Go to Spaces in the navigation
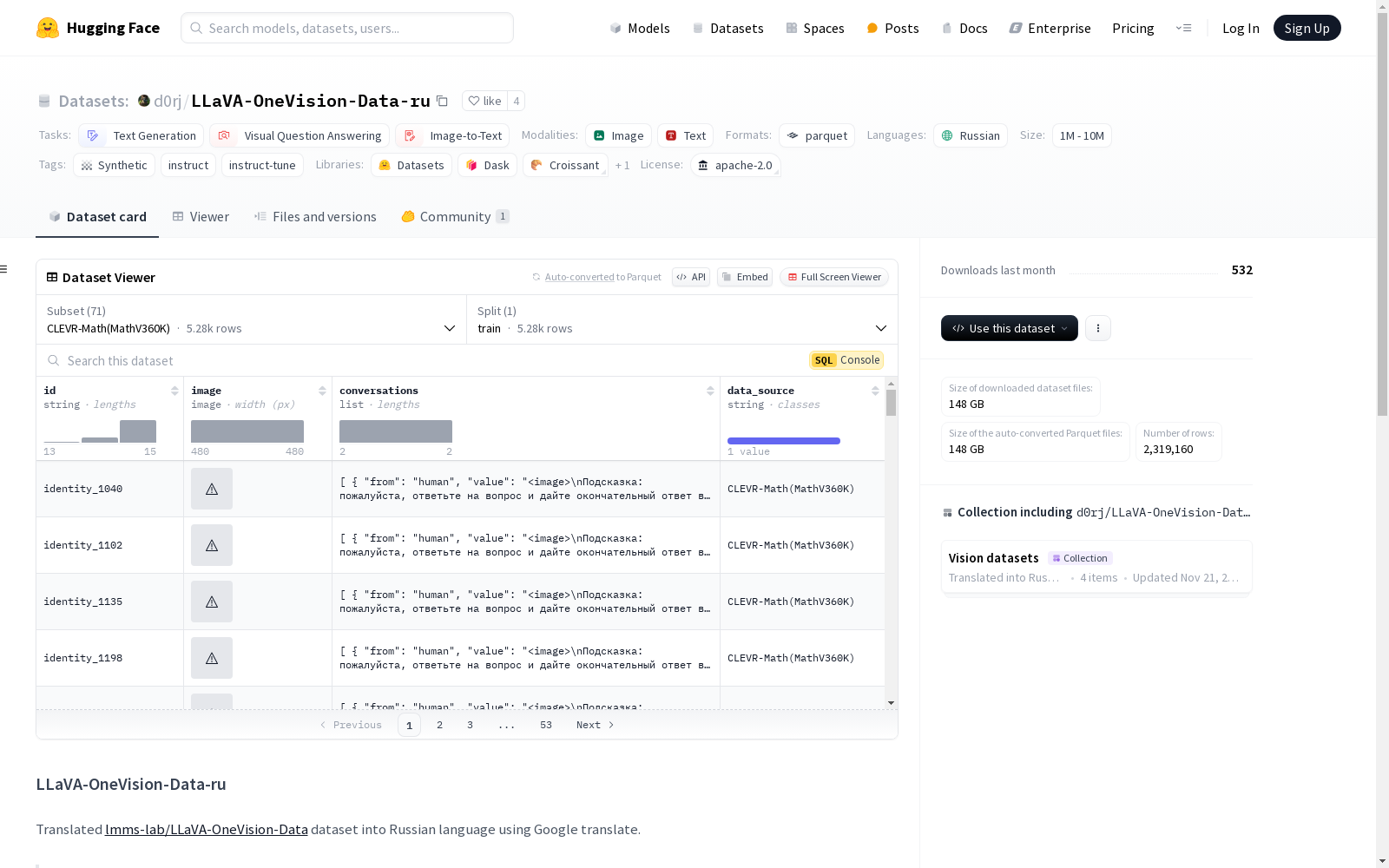The height and width of the screenshot is (868, 1389). [x=815, y=28]
